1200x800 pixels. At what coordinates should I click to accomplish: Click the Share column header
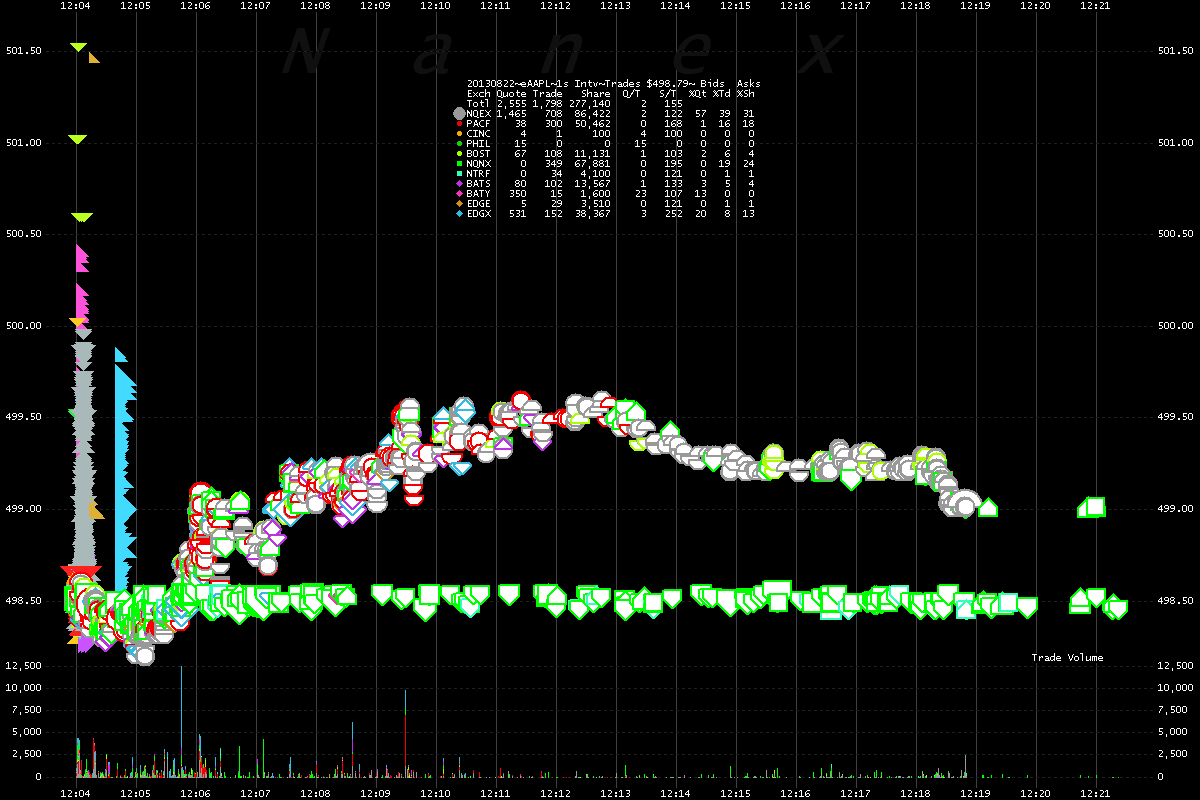click(x=594, y=94)
